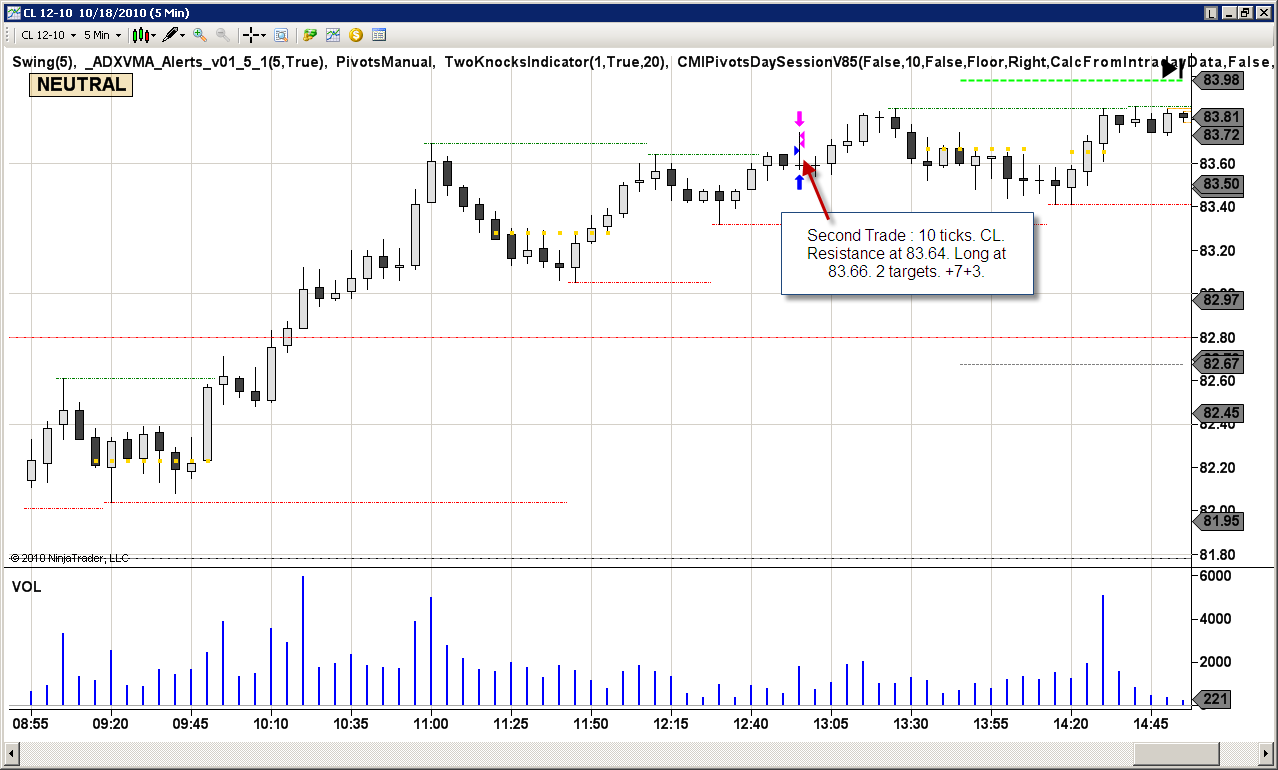
Task: Open chart properties icon
Action: click(379, 35)
